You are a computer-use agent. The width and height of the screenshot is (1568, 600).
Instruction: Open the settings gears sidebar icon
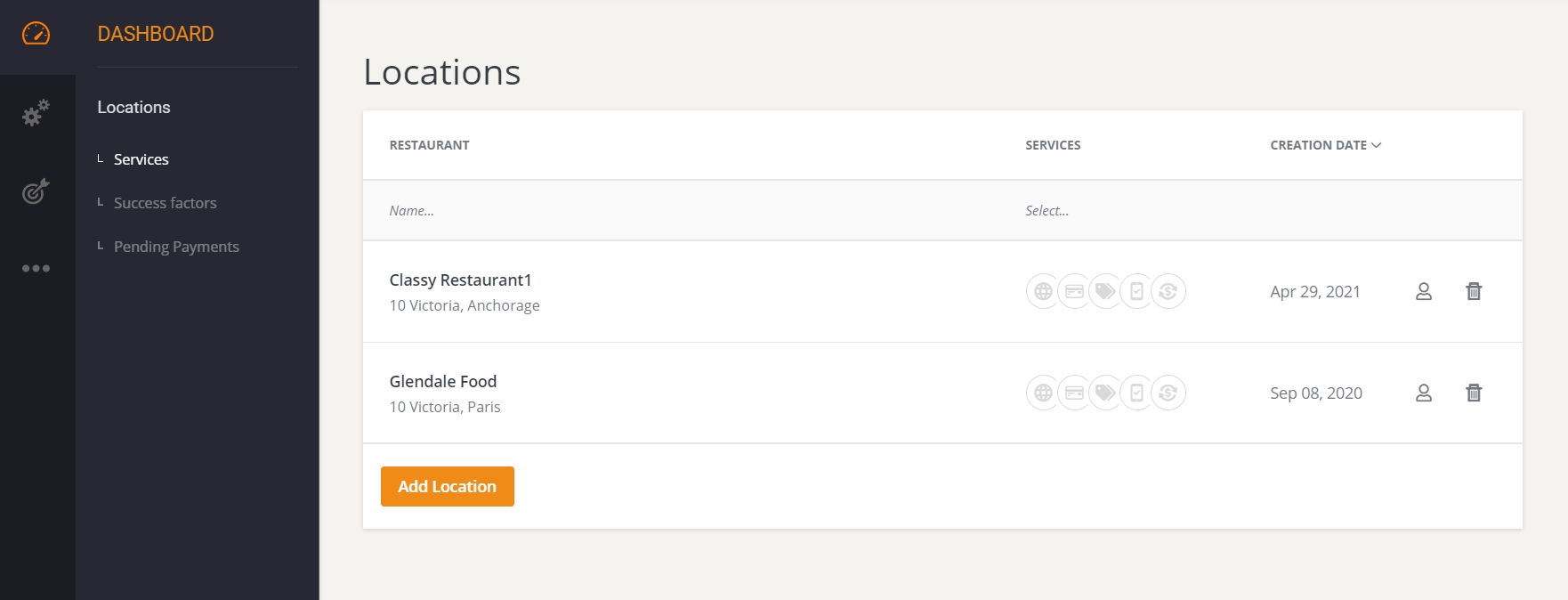36,113
